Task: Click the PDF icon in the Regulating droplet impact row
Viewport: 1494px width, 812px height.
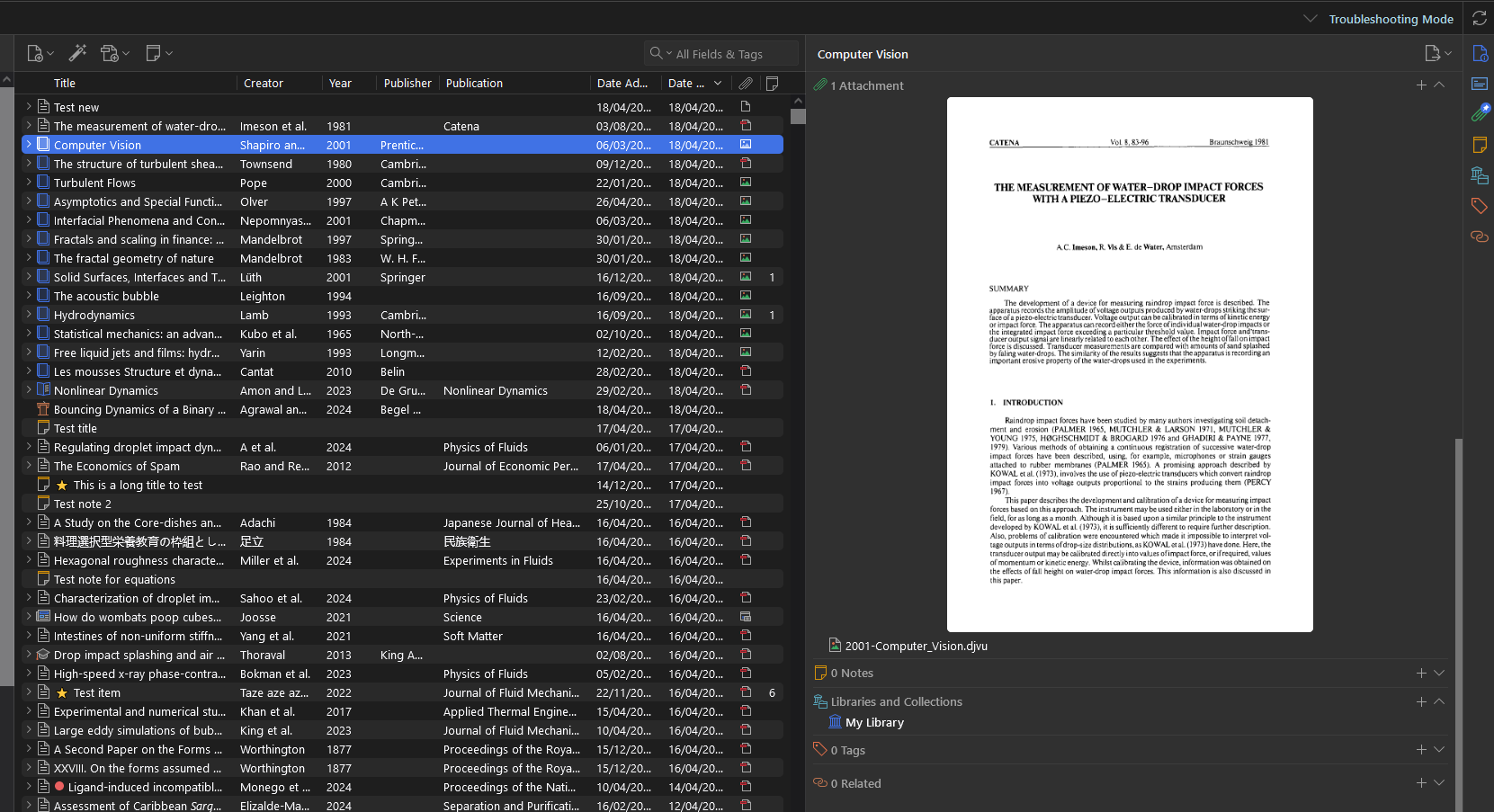Action: (746, 447)
